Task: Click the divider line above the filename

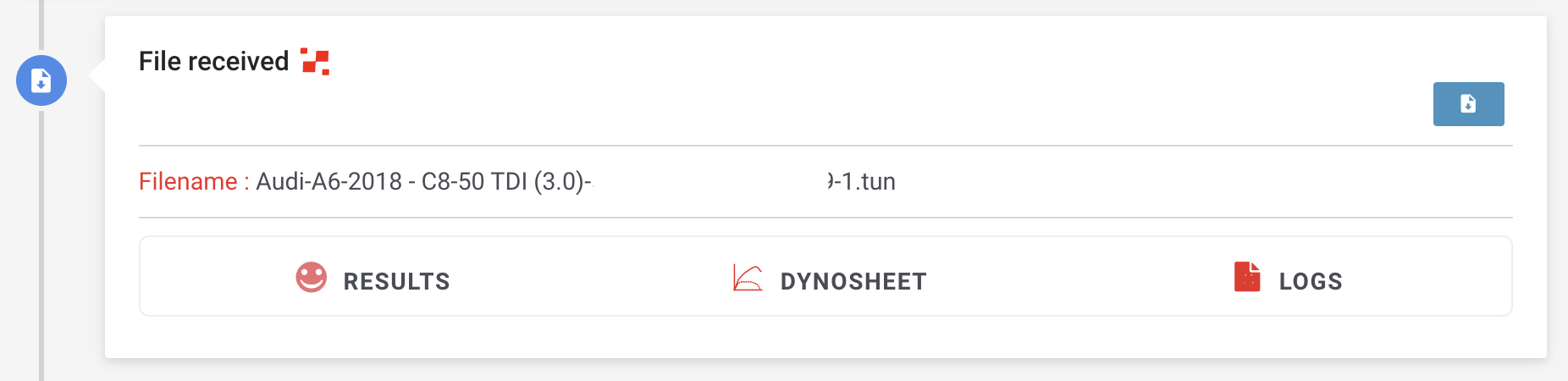Action: 825,146
